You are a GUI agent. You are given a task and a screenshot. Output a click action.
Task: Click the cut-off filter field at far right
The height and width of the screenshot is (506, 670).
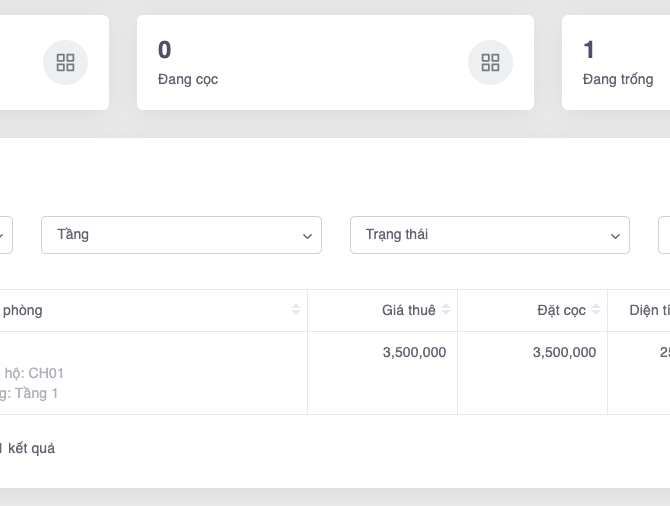(x=664, y=235)
